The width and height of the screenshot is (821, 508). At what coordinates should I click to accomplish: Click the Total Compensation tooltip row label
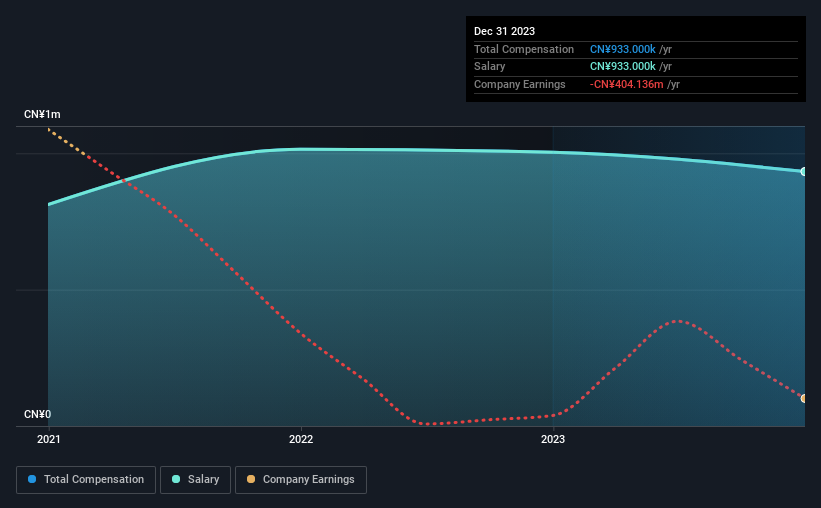click(x=524, y=49)
